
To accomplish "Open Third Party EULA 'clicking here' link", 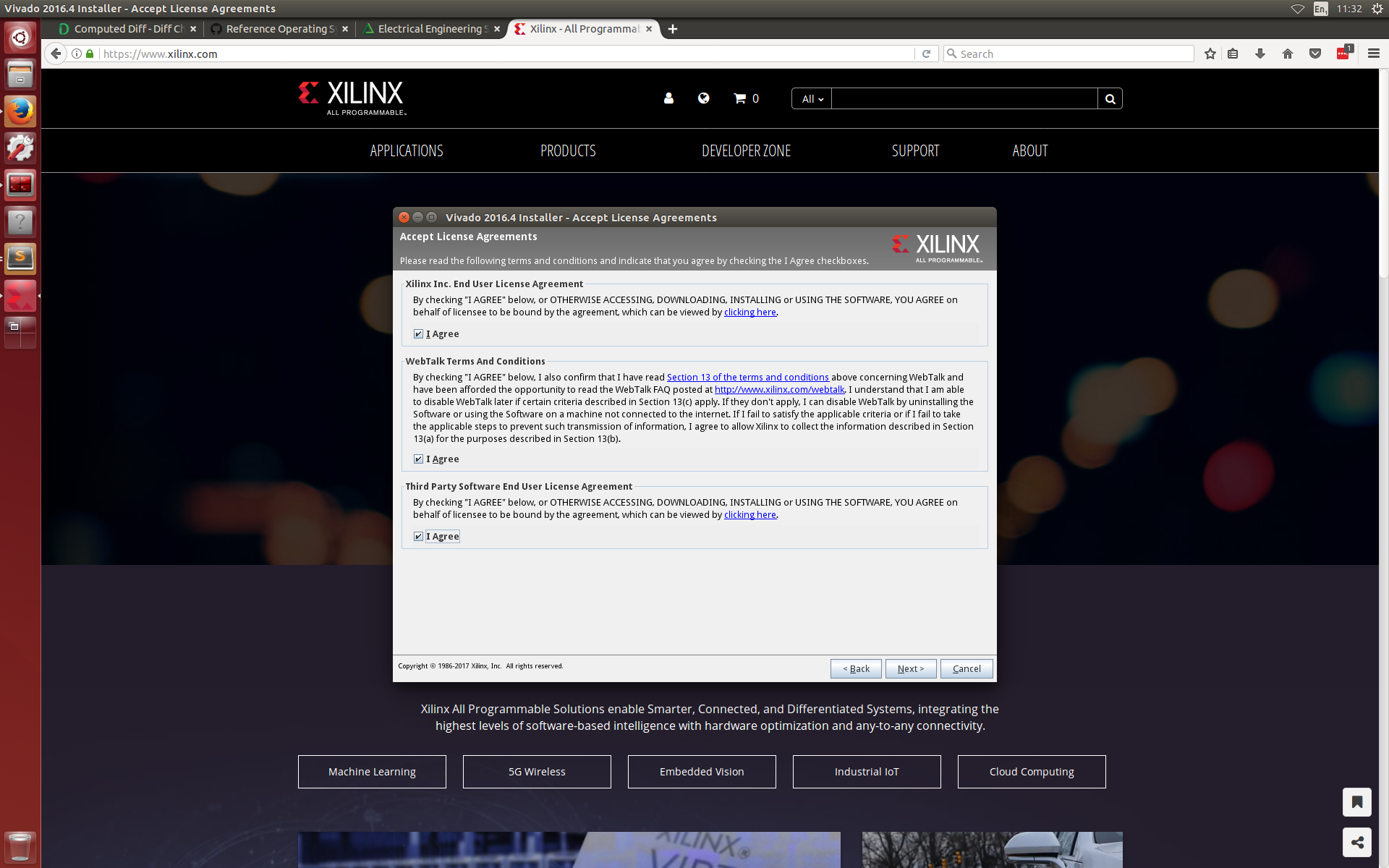I will pyautogui.click(x=749, y=515).
